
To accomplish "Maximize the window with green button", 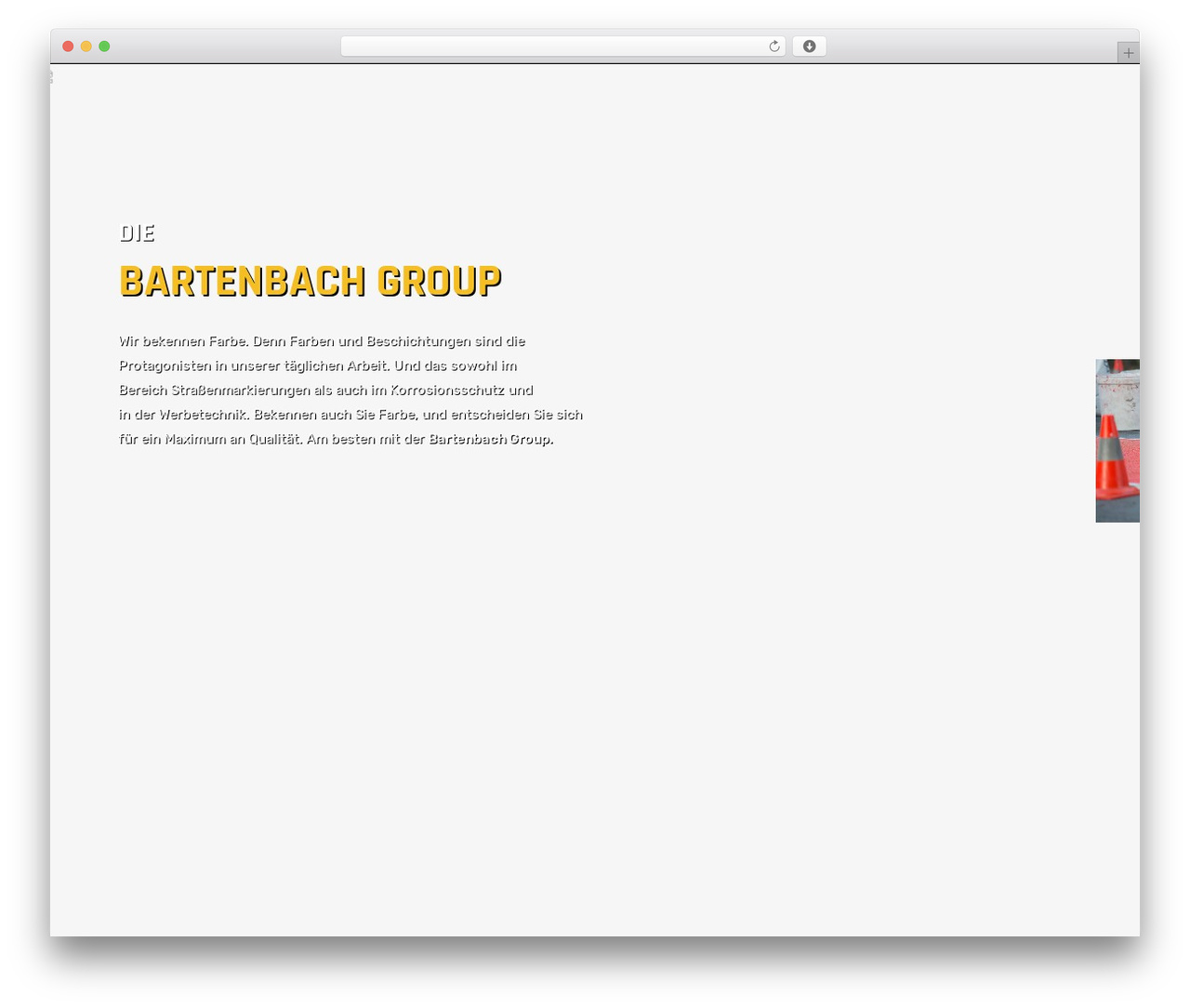I will (x=104, y=46).
